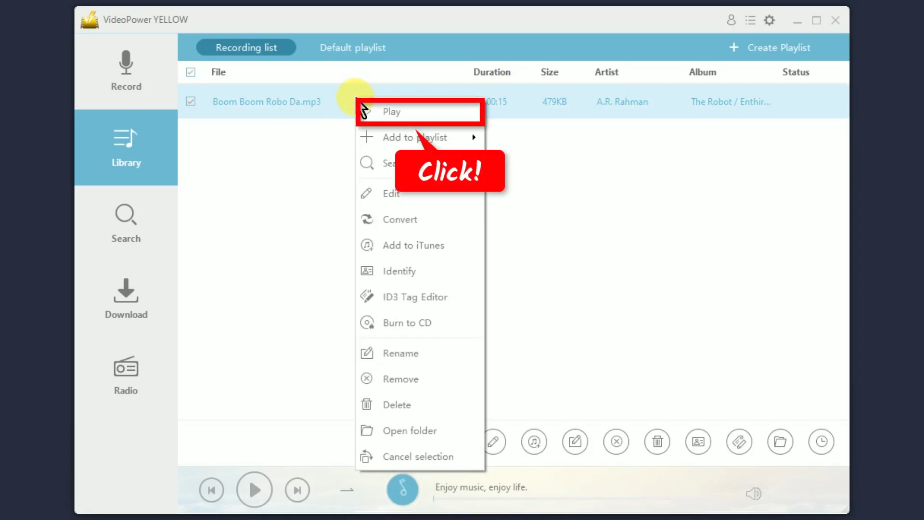Skip to previous track in player
This screenshot has height=520, width=924.
[212, 490]
